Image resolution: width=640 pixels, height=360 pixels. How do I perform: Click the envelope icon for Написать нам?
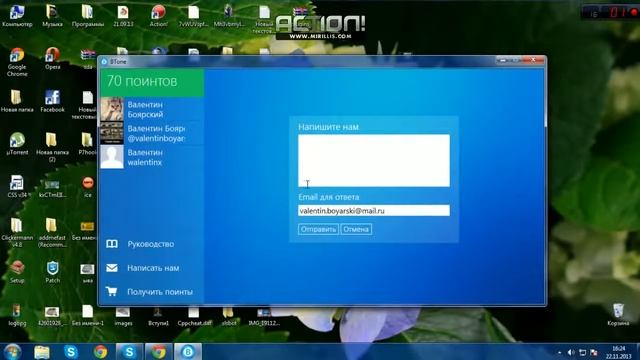click(112, 268)
